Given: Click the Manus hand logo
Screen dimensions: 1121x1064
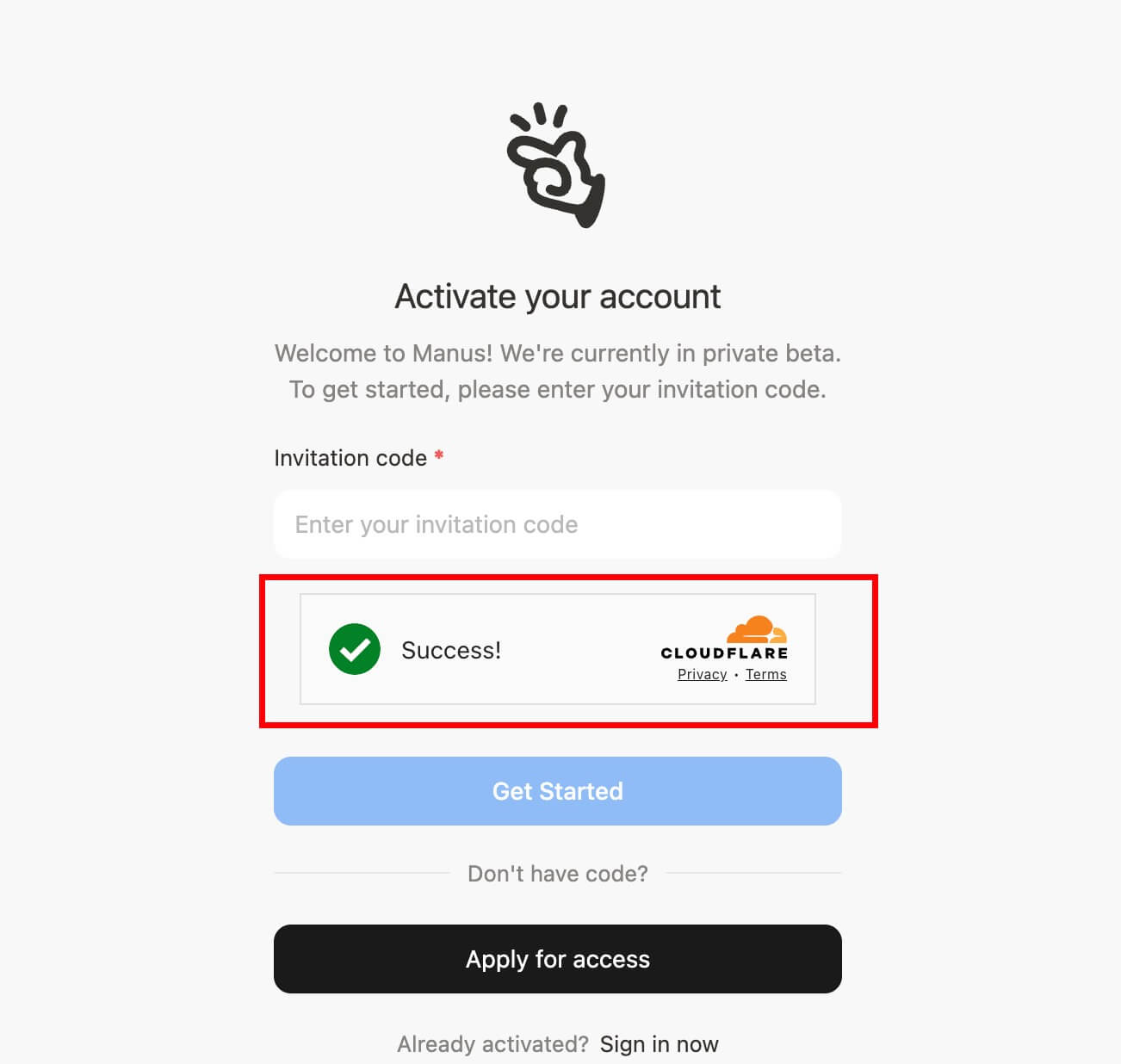Looking at the screenshot, I should 556,166.
